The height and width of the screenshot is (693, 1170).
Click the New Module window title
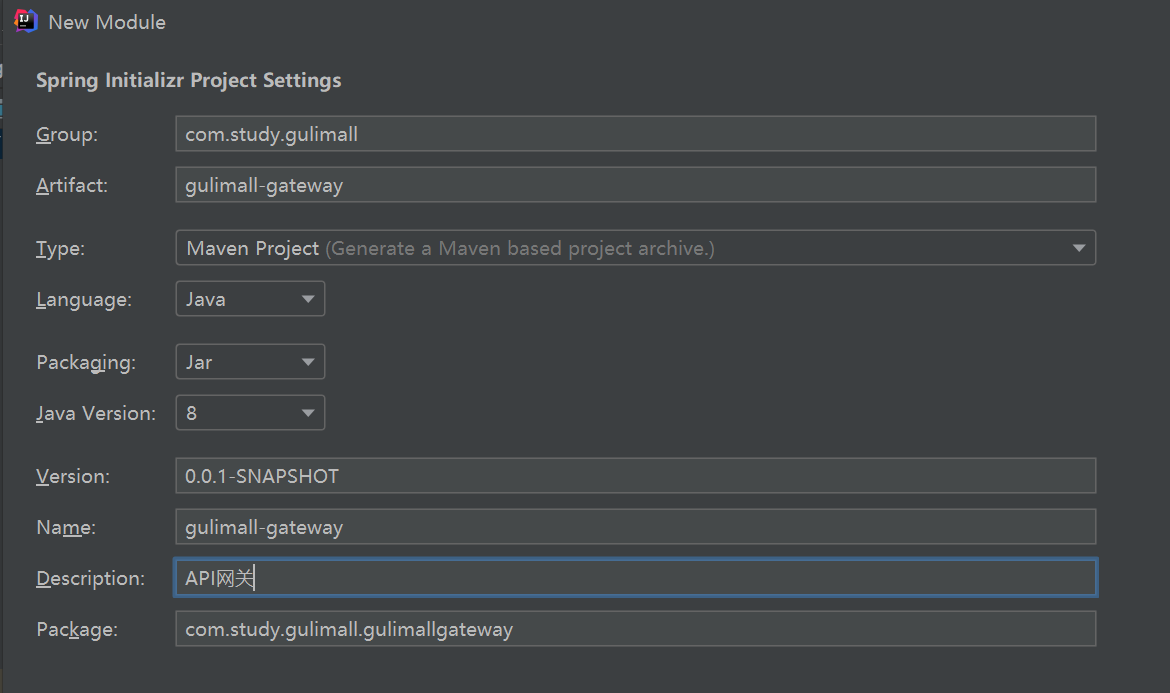(107, 22)
